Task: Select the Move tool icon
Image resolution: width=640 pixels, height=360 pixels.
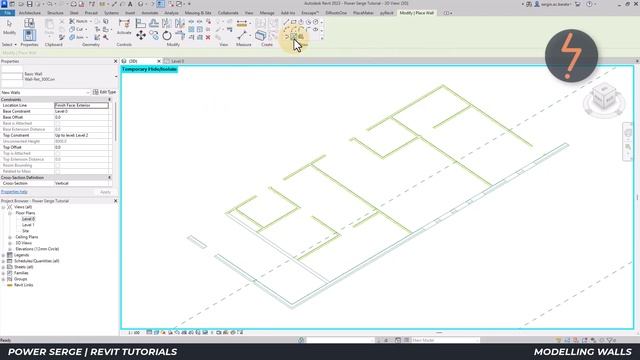Action: tap(141, 36)
